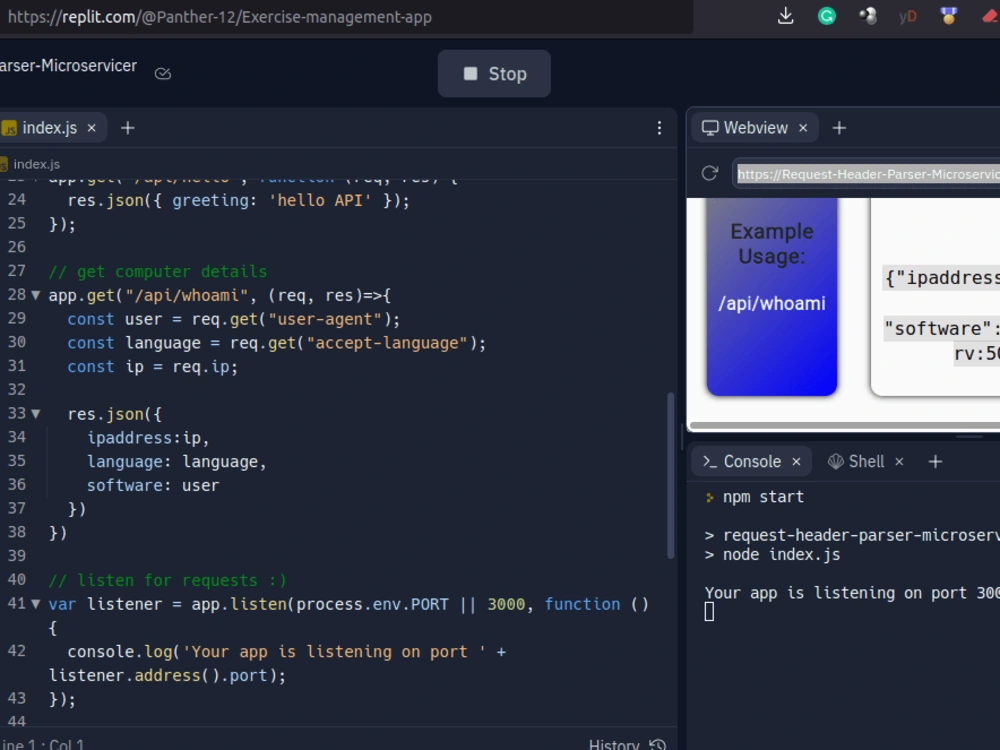This screenshot has width=1000, height=750.
Task: Click the 'get computer details' comment
Action: point(158,272)
